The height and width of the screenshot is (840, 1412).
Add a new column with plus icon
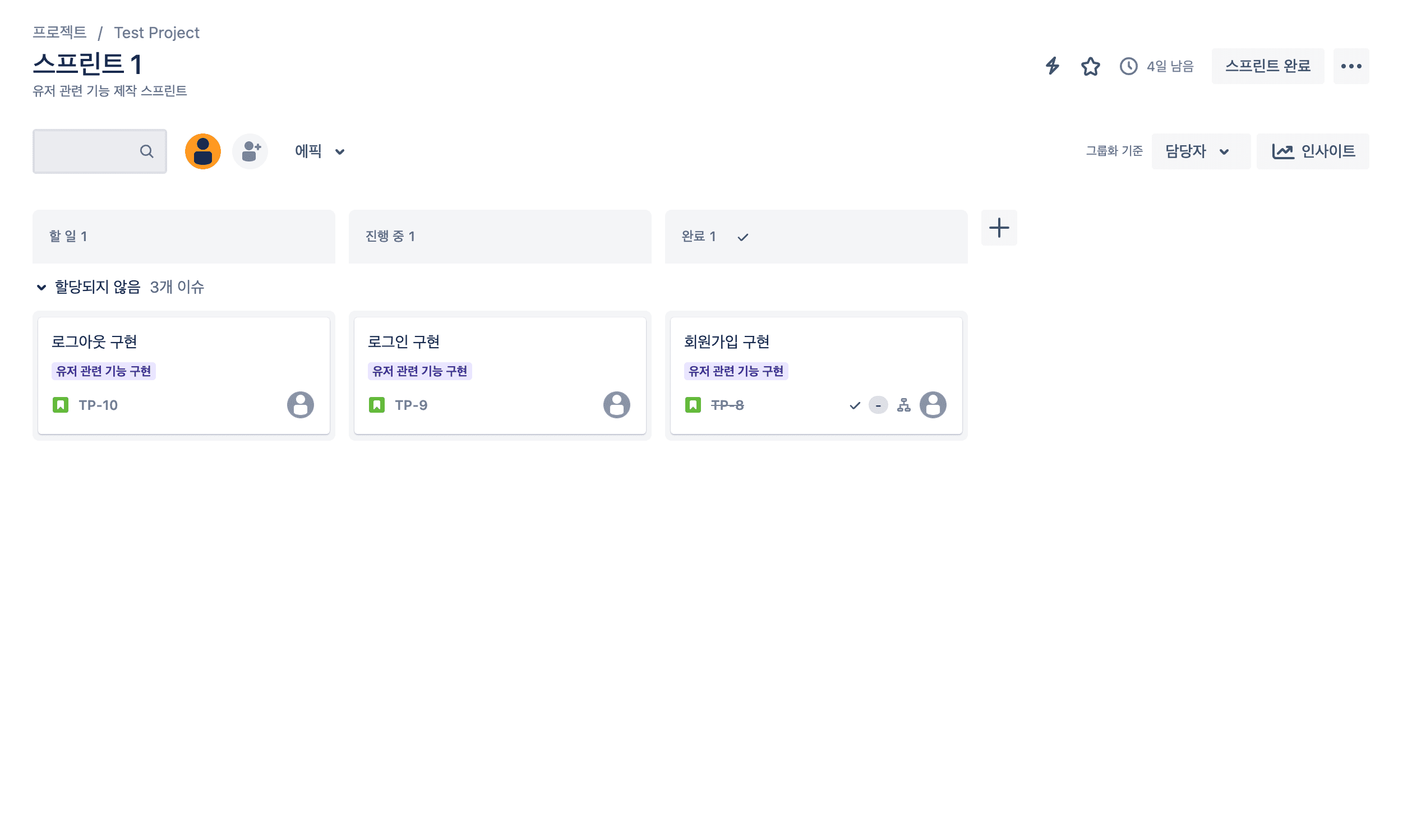[998, 228]
